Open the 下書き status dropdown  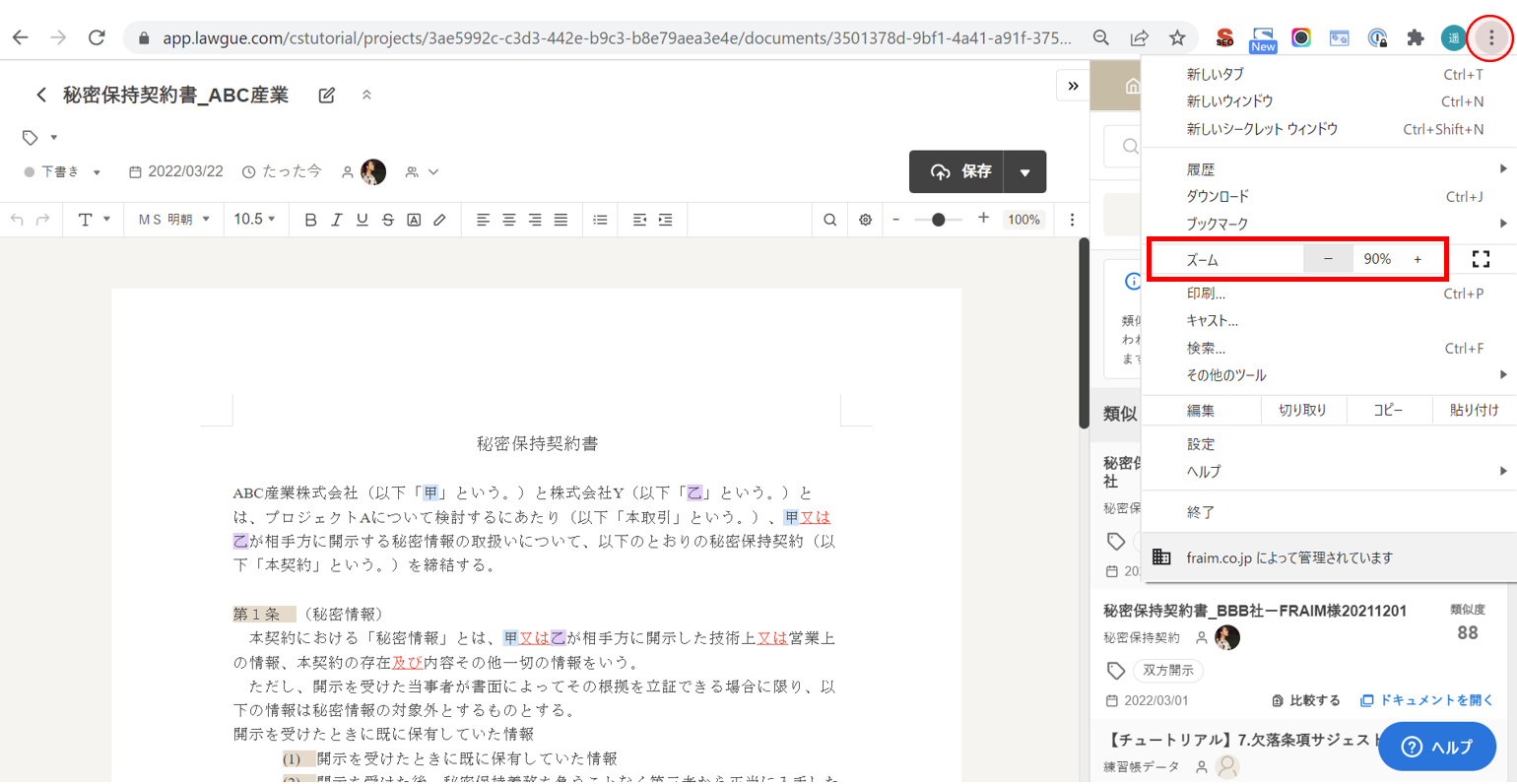pos(63,172)
